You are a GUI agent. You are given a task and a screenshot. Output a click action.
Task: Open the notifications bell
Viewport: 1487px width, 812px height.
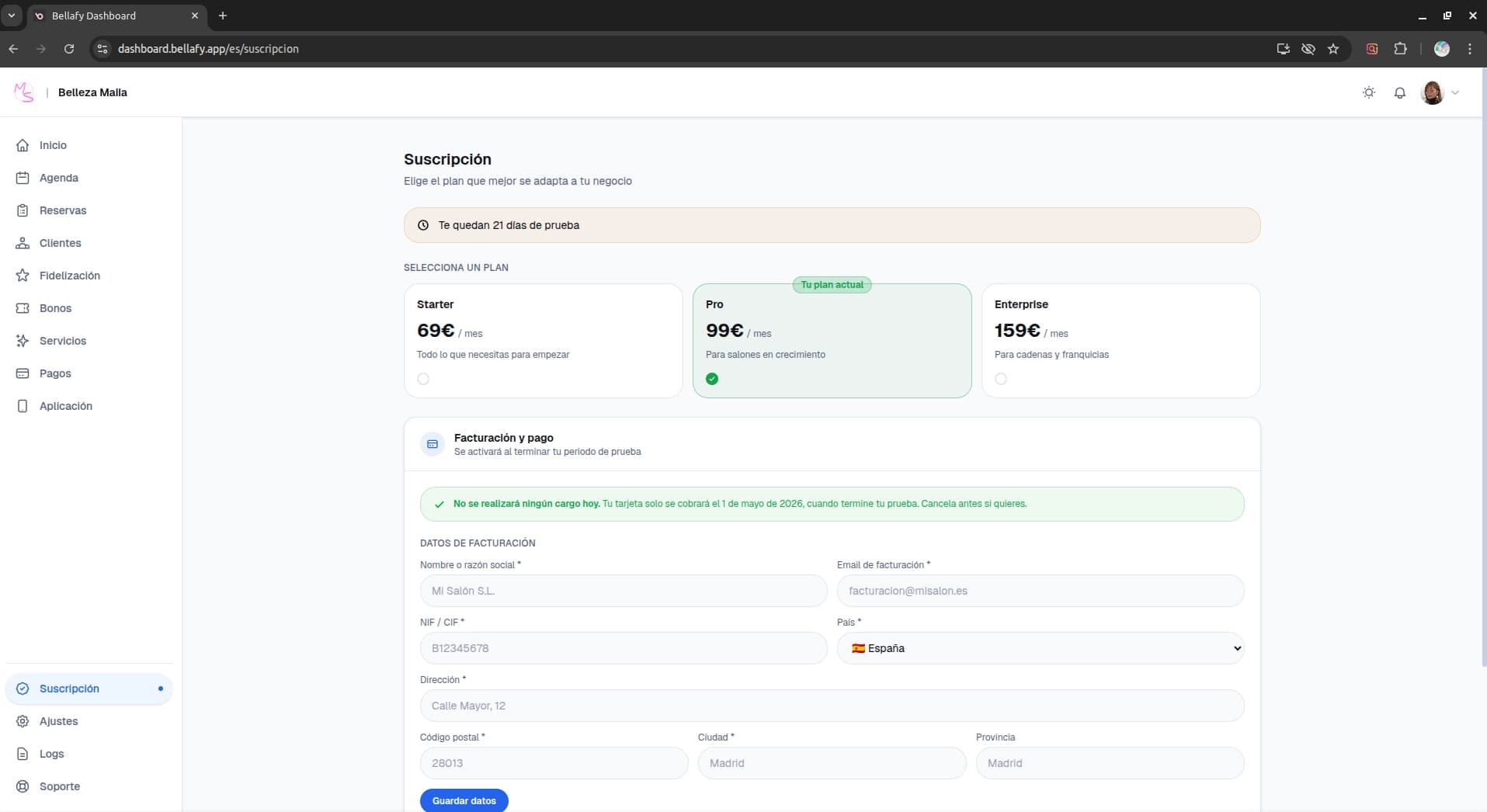pyautogui.click(x=1399, y=92)
